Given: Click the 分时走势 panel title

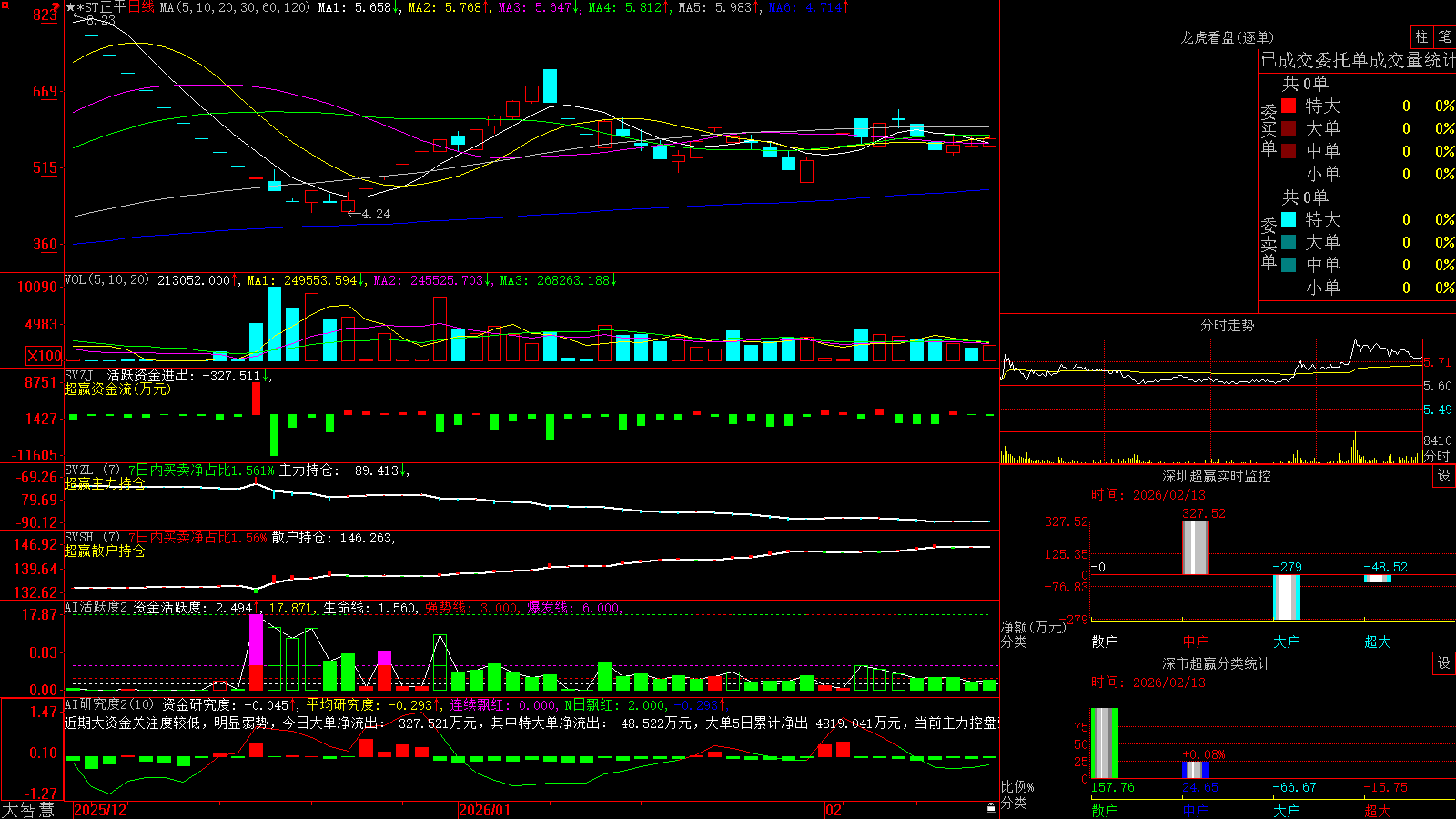Looking at the screenshot, I should (x=1228, y=325).
